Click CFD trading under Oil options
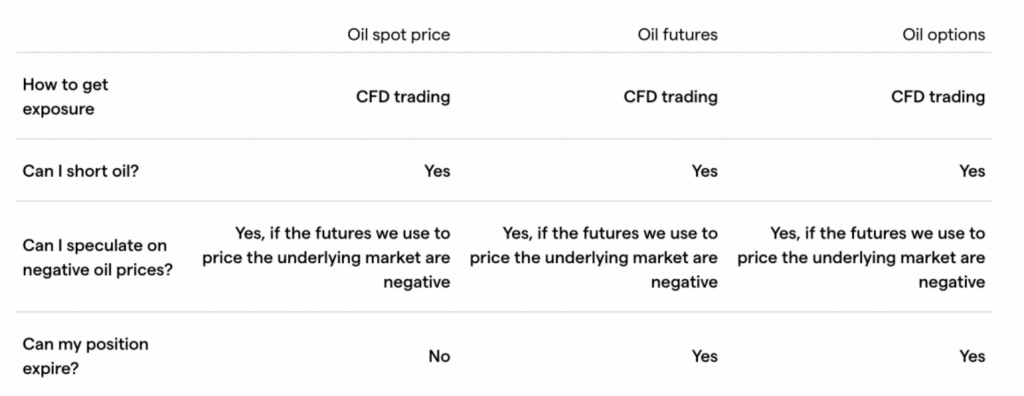This screenshot has height=396, width=1024. pos(938,97)
